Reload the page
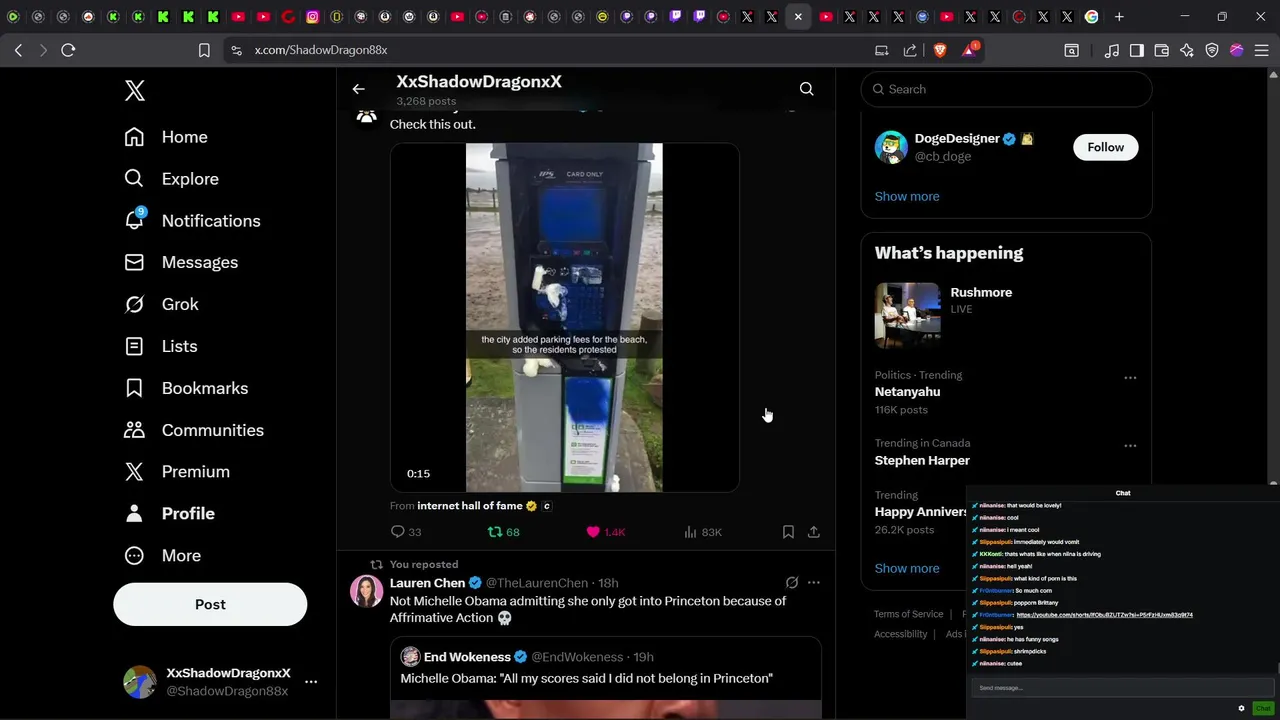Image resolution: width=1280 pixels, height=720 pixels. click(68, 50)
